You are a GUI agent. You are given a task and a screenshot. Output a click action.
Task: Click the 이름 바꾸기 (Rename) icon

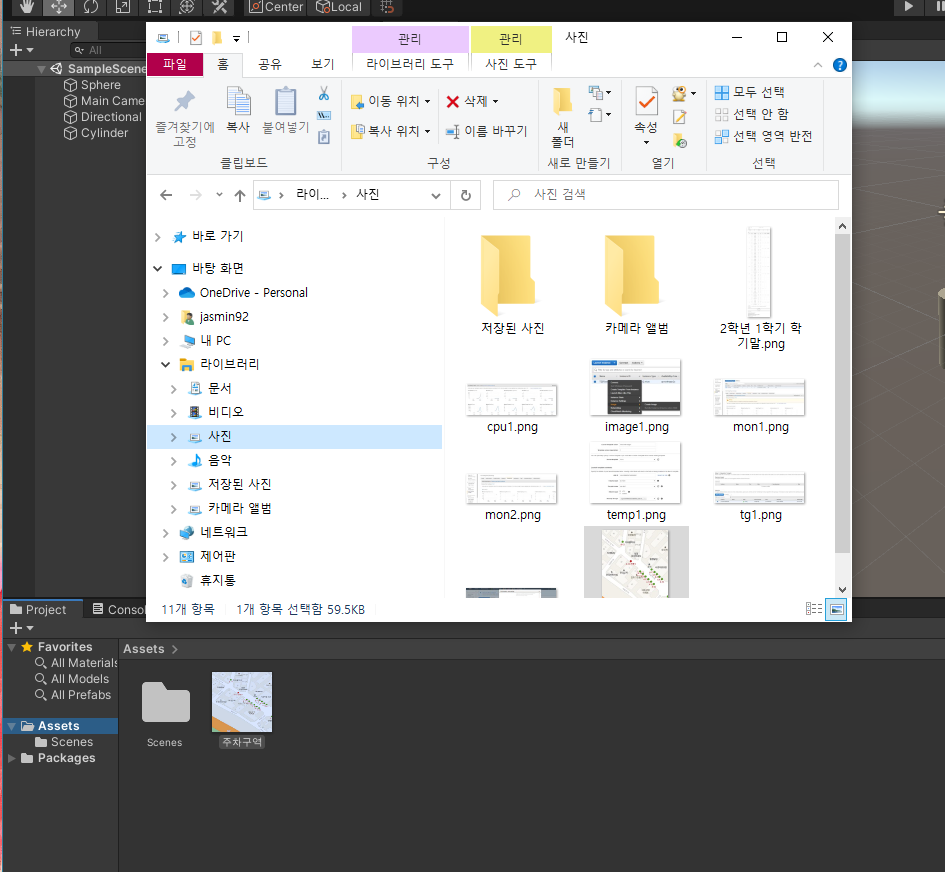486,131
